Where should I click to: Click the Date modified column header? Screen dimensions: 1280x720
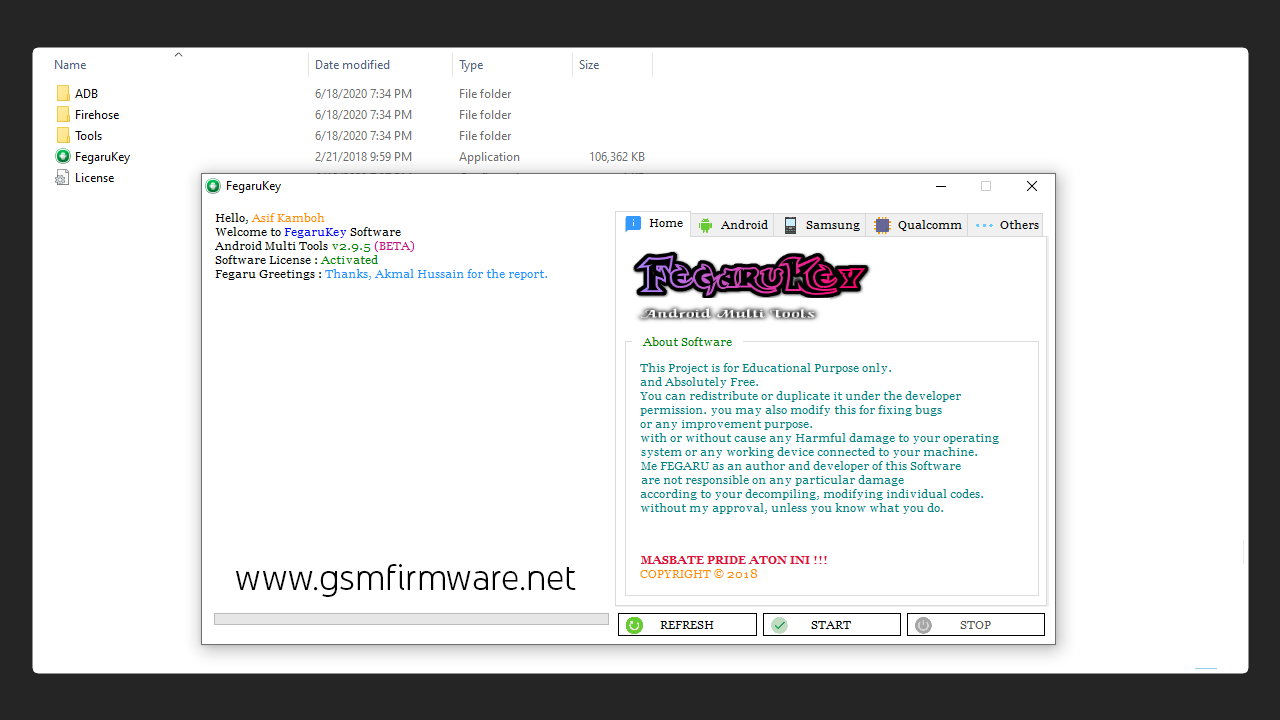(x=352, y=64)
